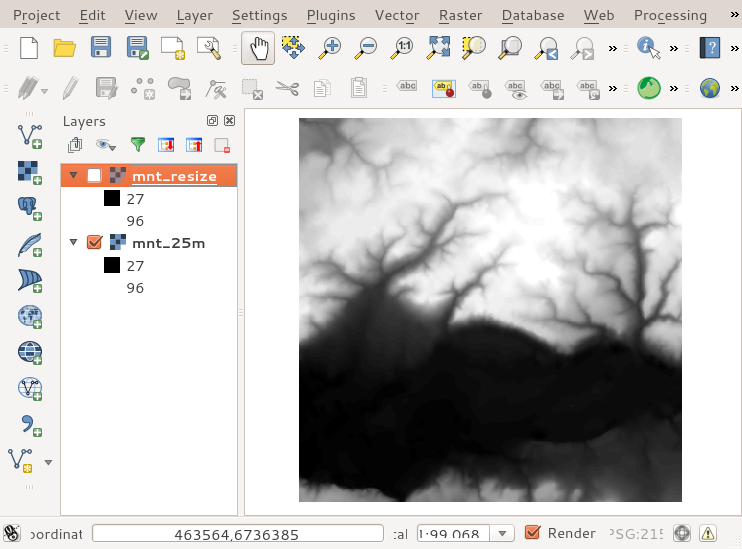Click the Zoom Last icon
The width and height of the screenshot is (742, 549).
(546, 48)
